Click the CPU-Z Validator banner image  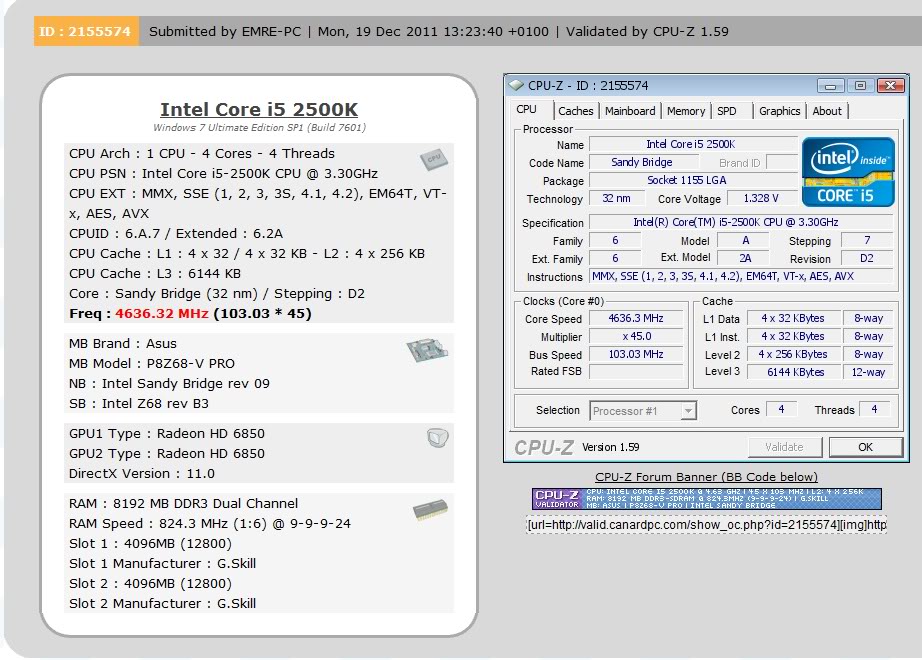click(x=706, y=499)
